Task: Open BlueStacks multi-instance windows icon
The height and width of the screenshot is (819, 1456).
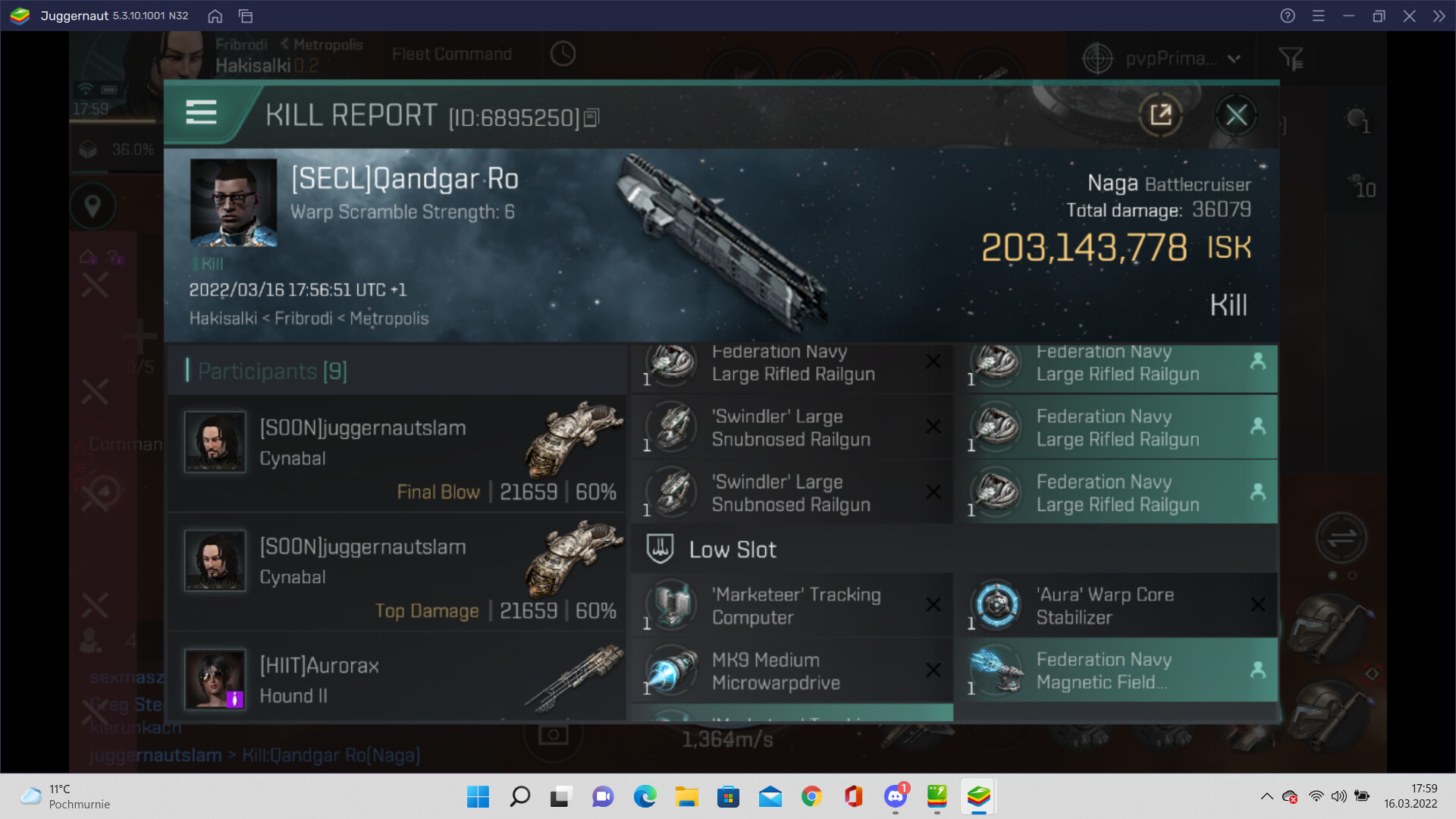Action: pyautogui.click(x=246, y=16)
